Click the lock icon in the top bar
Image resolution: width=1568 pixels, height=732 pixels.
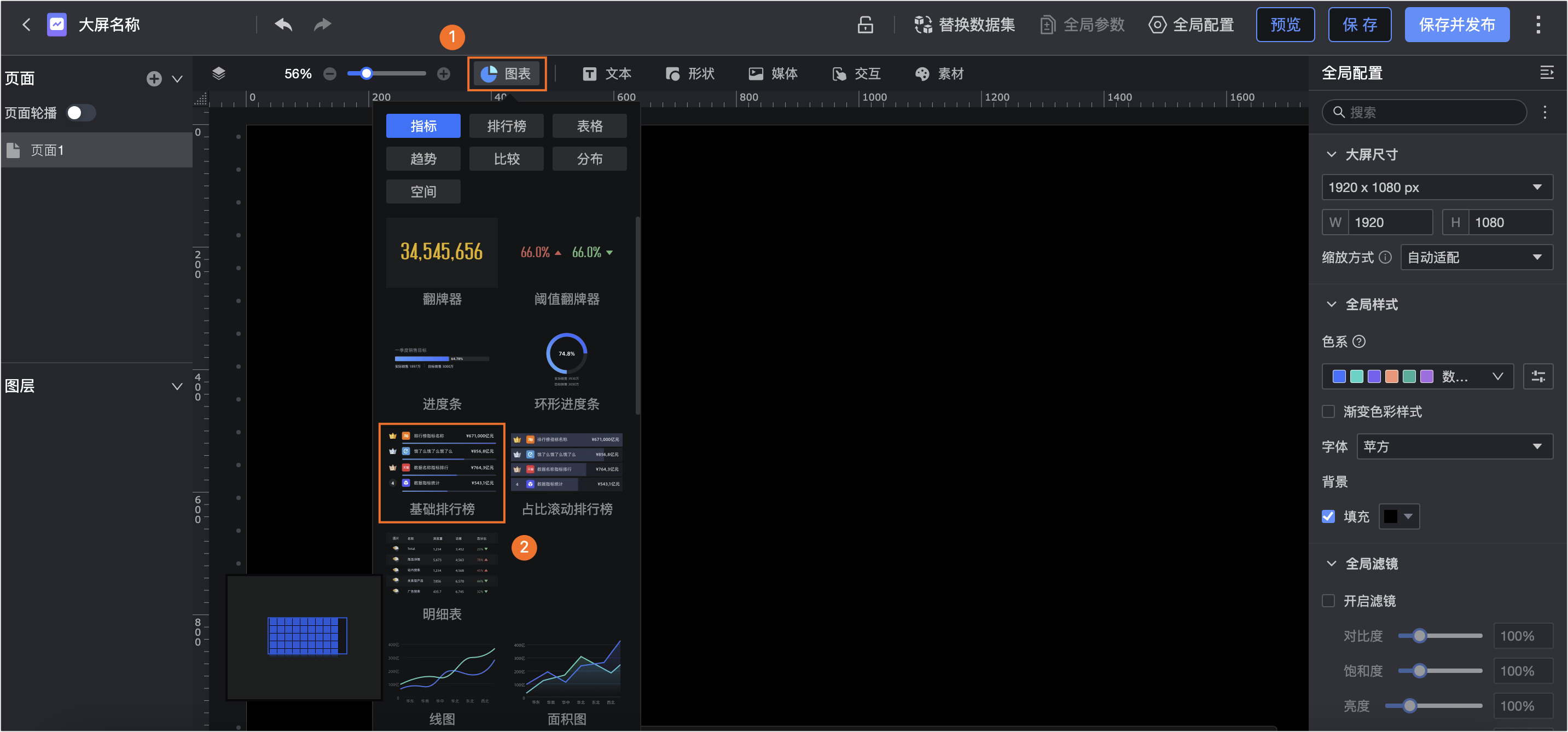(866, 25)
